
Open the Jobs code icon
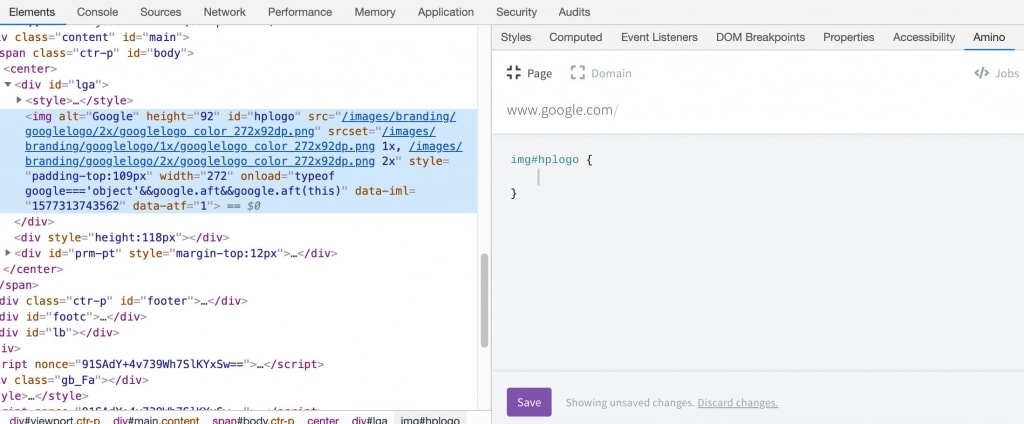pyautogui.click(x=981, y=73)
